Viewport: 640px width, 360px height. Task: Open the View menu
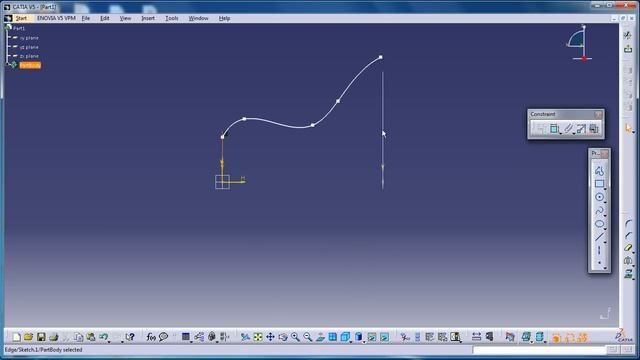click(x=125, y=18)
